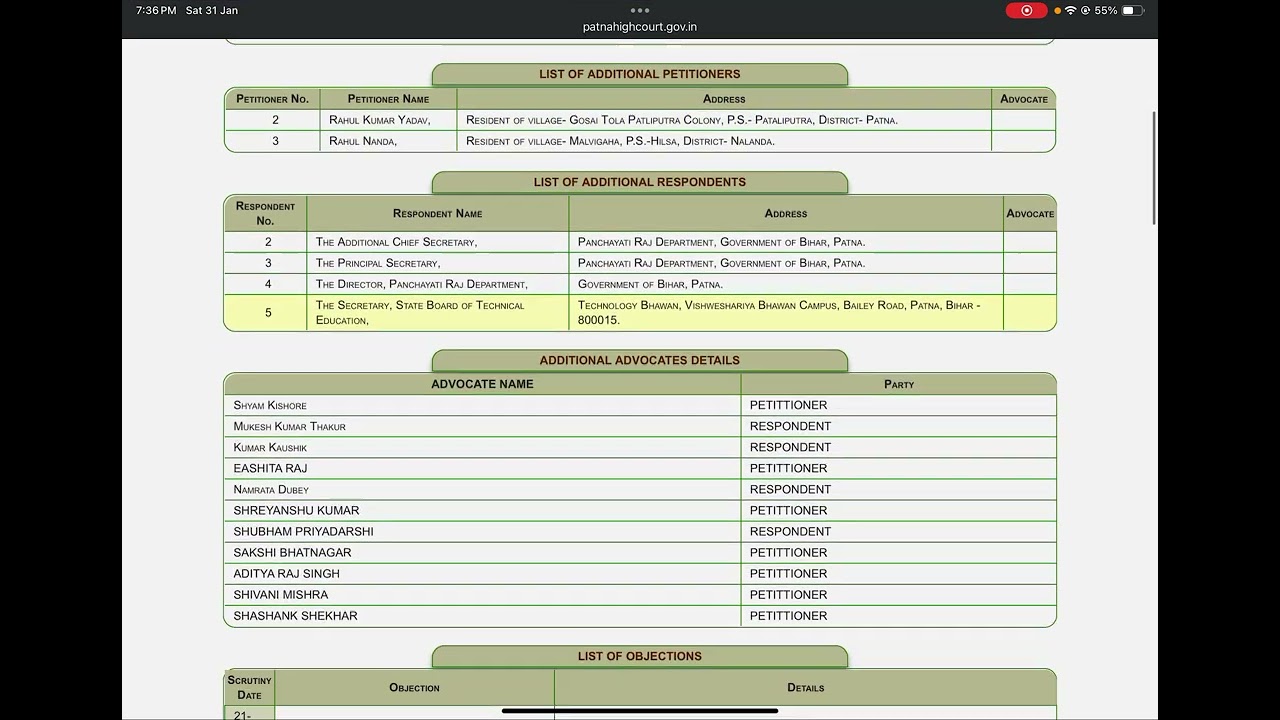1280x720 pixels.
Task: Select 'List of Additional Petitioners' heading
Action: 640,74
